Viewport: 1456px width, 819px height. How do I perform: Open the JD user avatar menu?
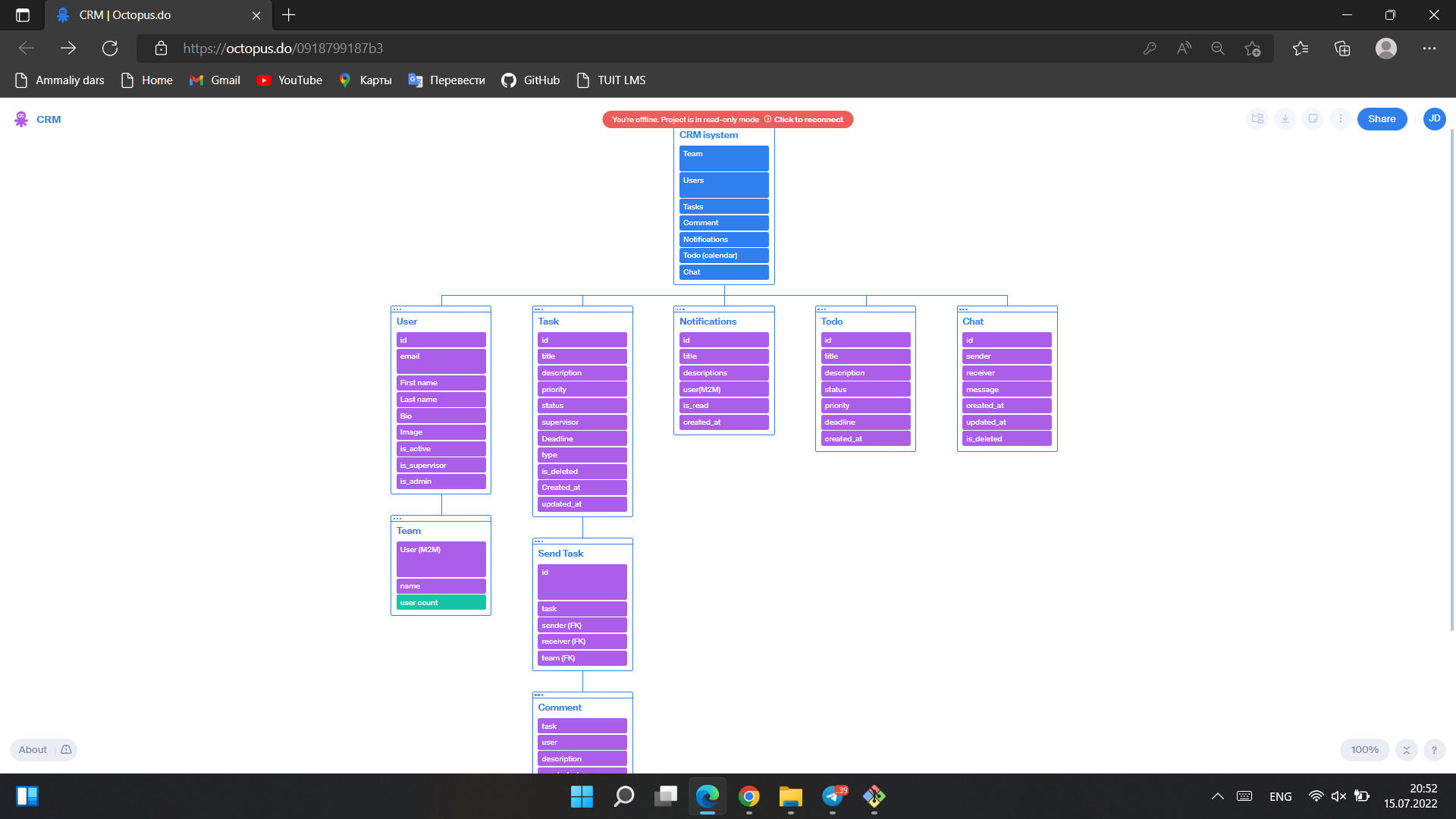(x=1435, y=119)
